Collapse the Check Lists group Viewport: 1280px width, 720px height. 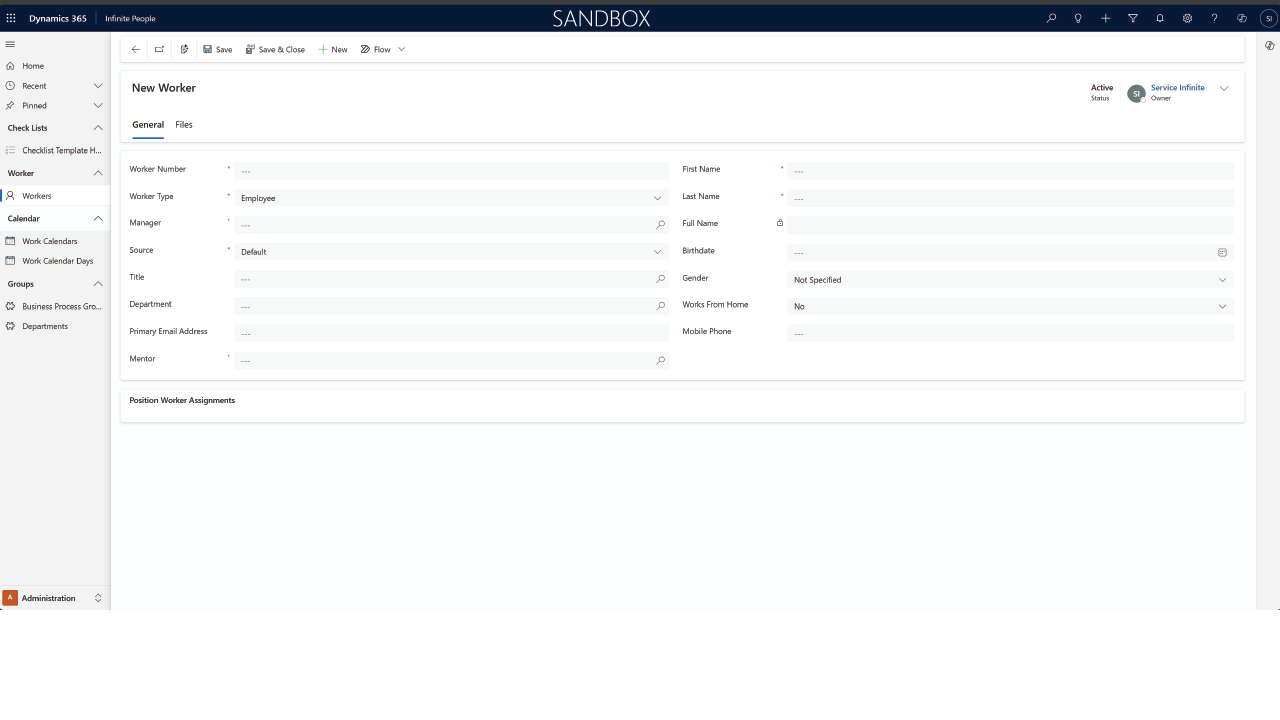pos(98,128)
